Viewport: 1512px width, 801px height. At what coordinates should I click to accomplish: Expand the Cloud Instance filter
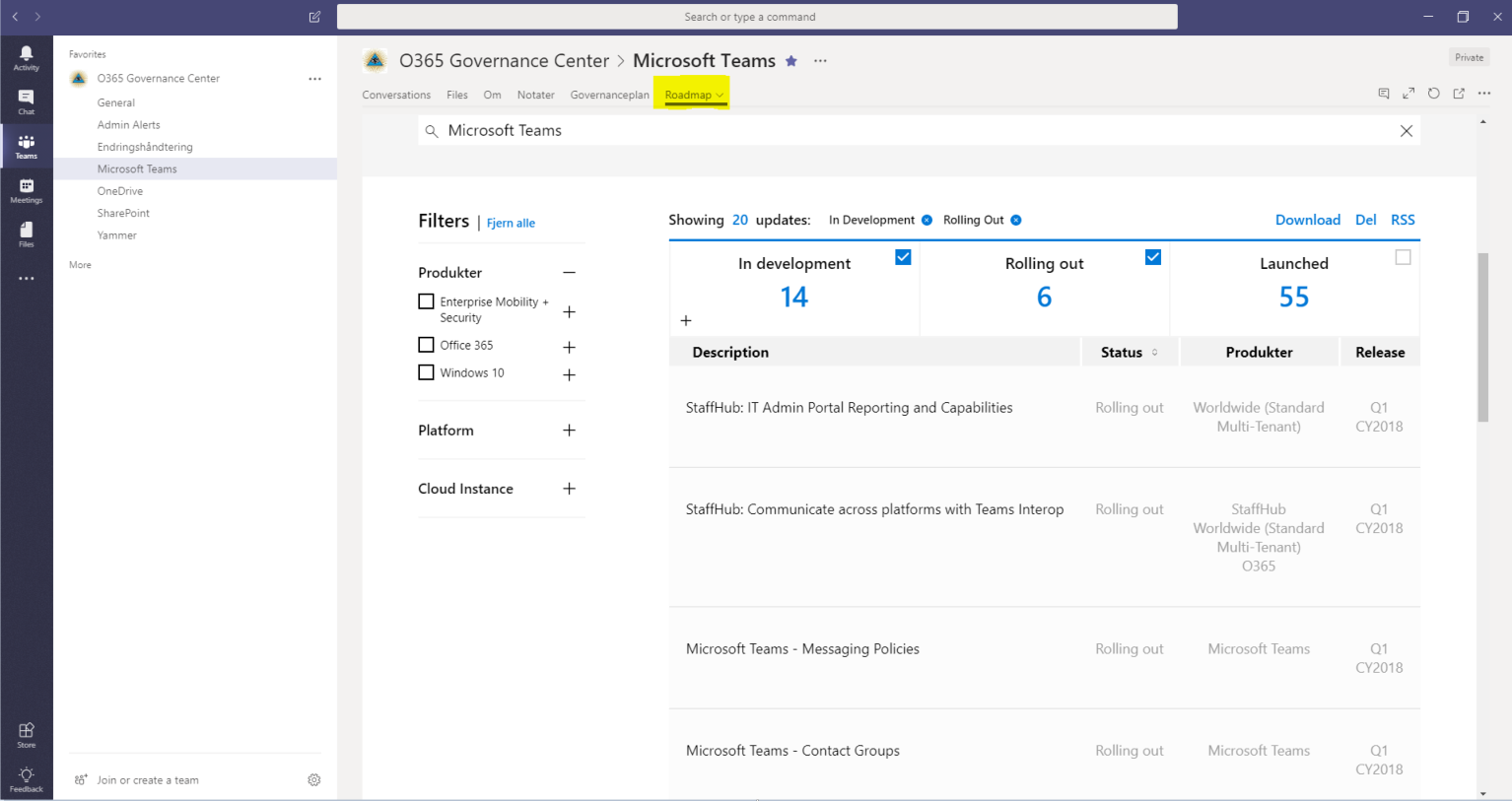coord(569,487)
